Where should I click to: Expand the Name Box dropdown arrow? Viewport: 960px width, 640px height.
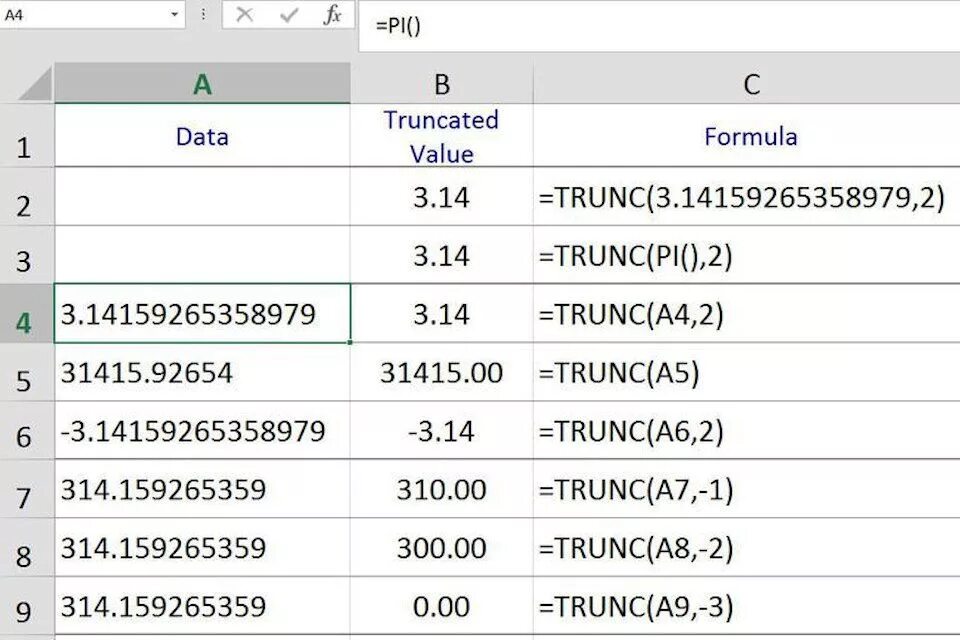174,14
